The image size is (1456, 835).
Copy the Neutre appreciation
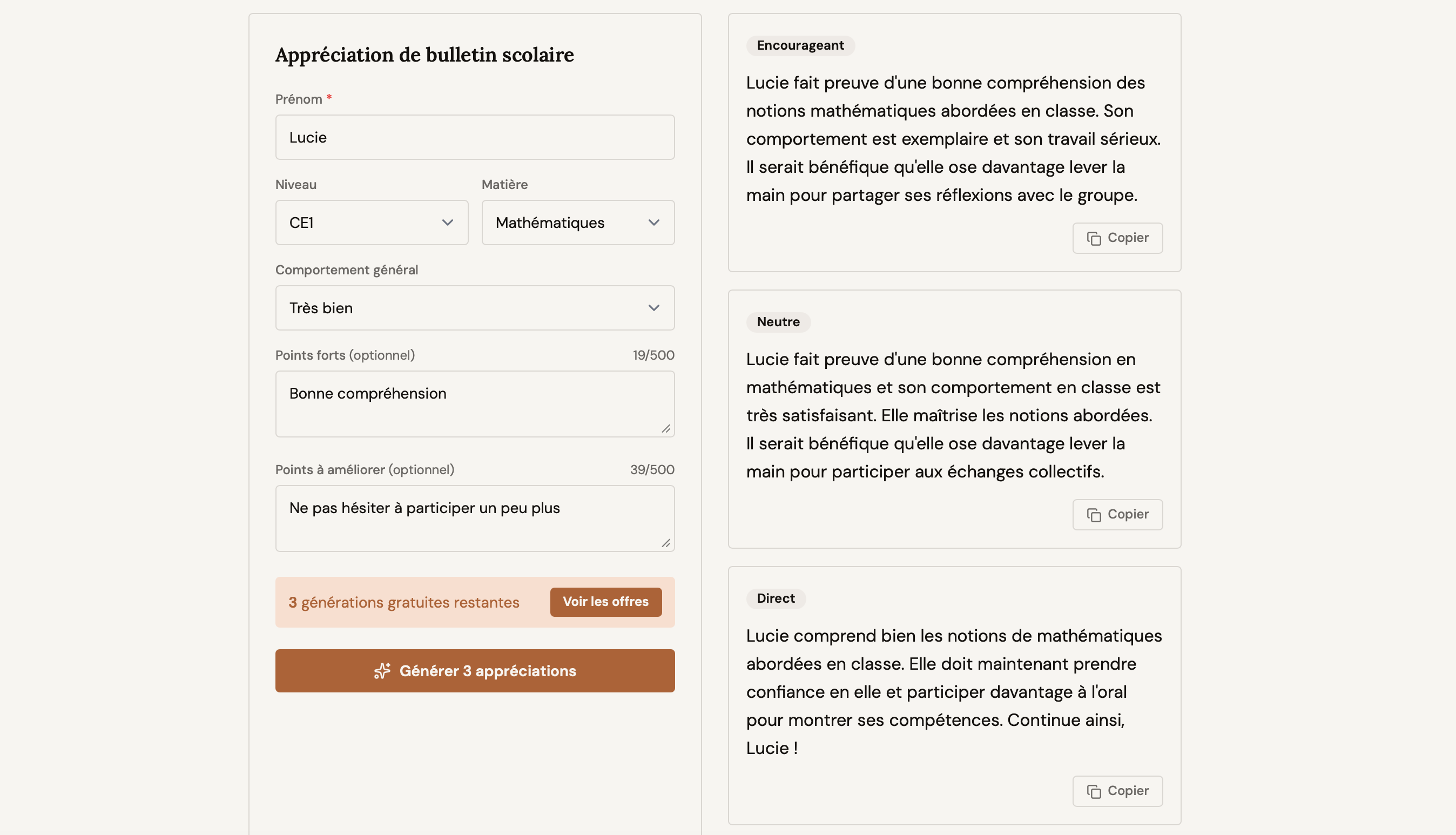pos(1118,514)
